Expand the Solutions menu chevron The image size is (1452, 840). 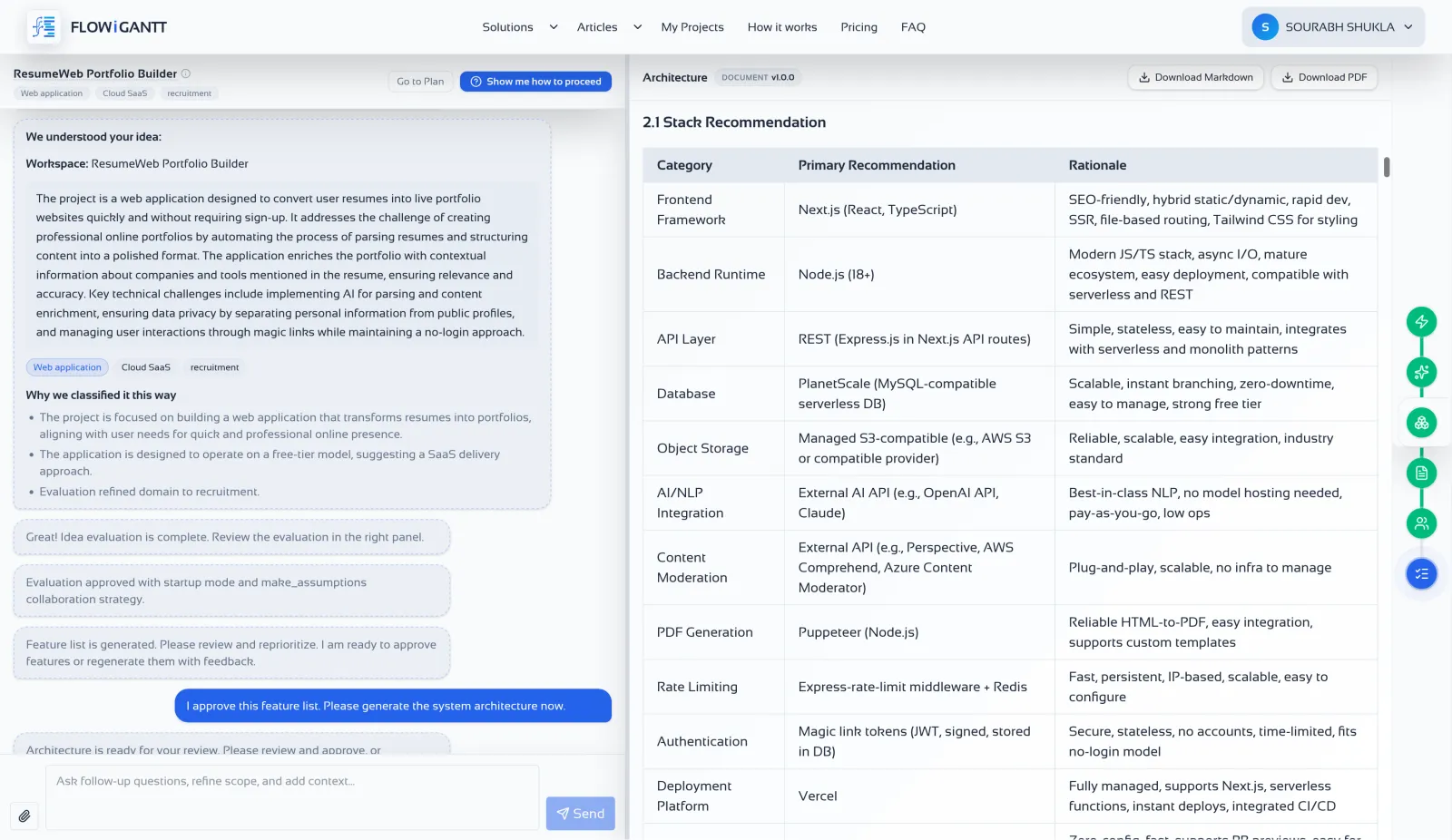(554, 27)
